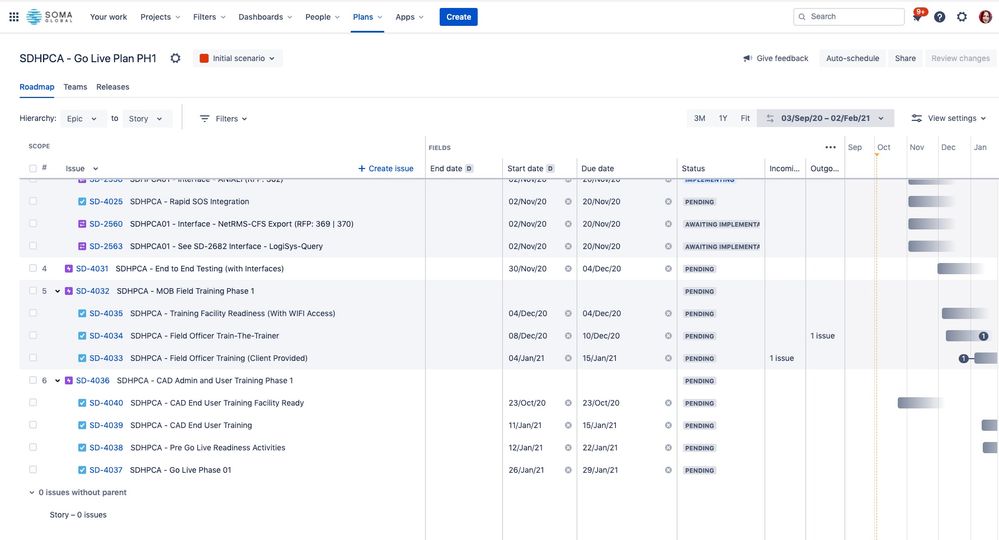Select the checkbox for SD-4037 row
999x540 pixels.
pyautogui.click(x=32, y=469)
